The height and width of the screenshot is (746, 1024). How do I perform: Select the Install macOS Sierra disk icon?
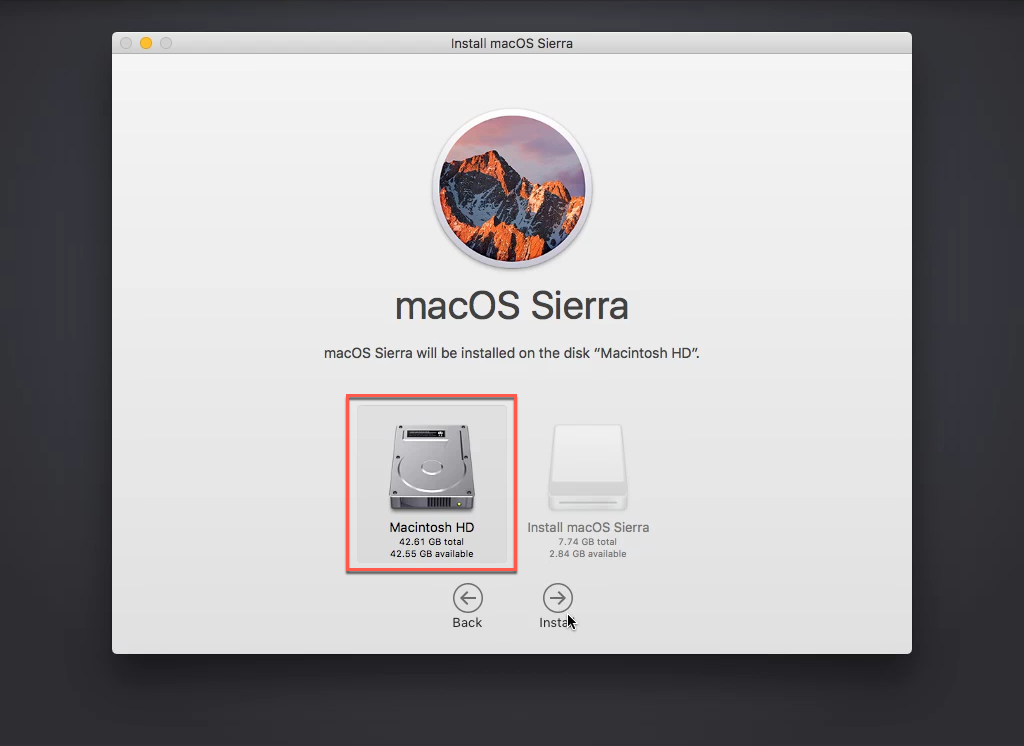(588, 467)
